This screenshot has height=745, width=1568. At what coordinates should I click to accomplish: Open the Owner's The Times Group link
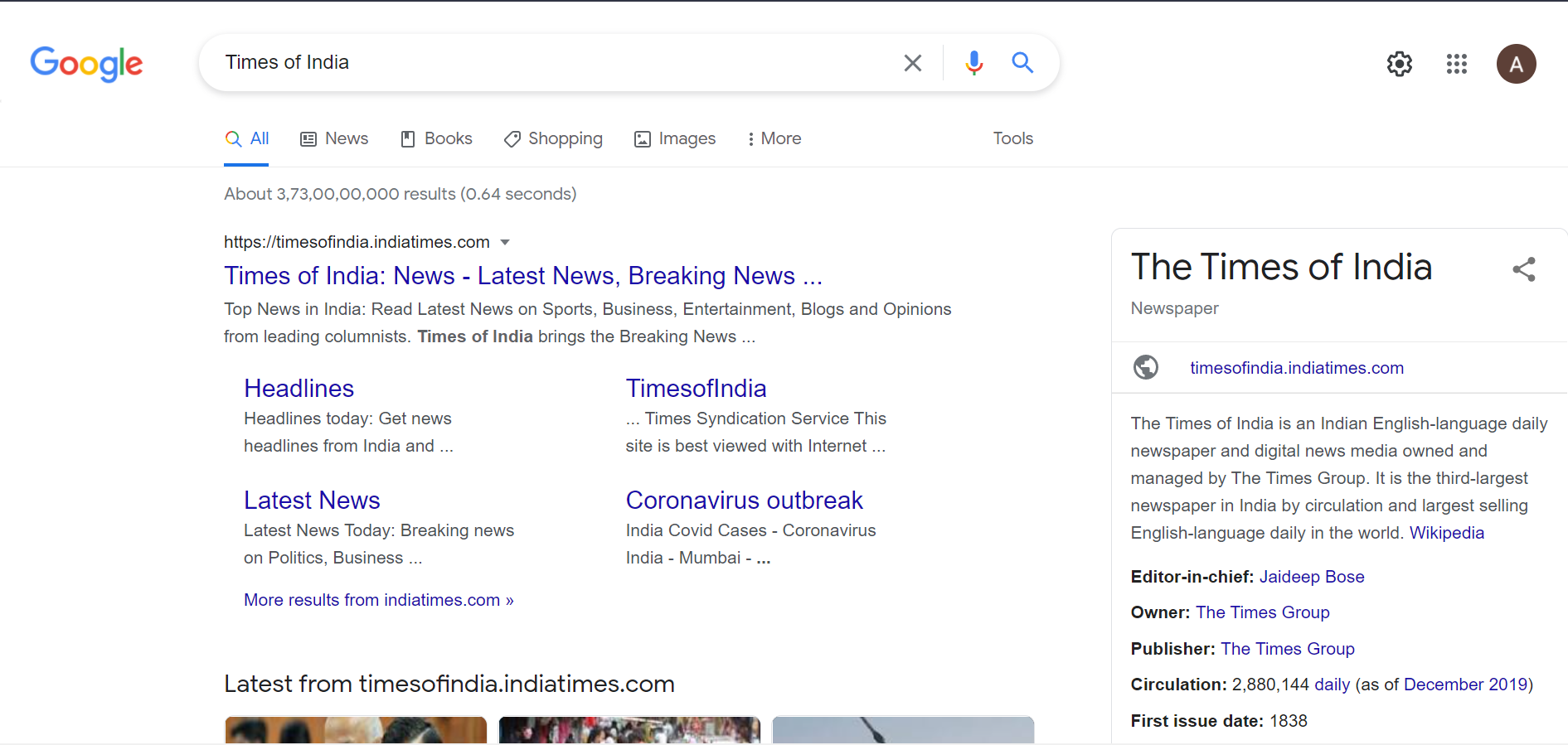click(x=1263, y=612)
